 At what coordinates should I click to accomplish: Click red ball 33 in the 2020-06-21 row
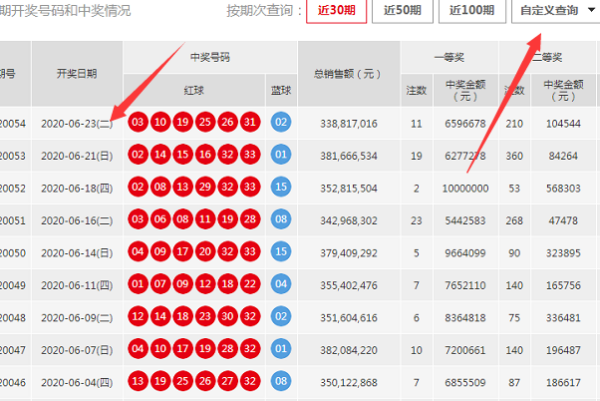pos(250,155)
